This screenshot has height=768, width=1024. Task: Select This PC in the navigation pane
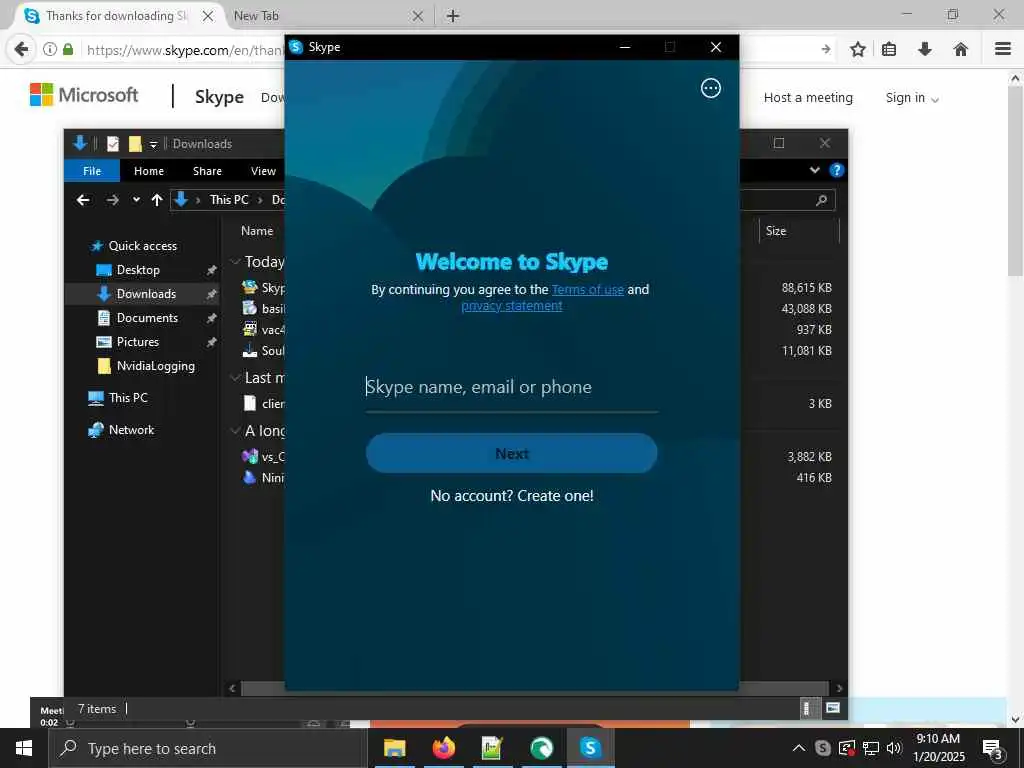[128, 398]
